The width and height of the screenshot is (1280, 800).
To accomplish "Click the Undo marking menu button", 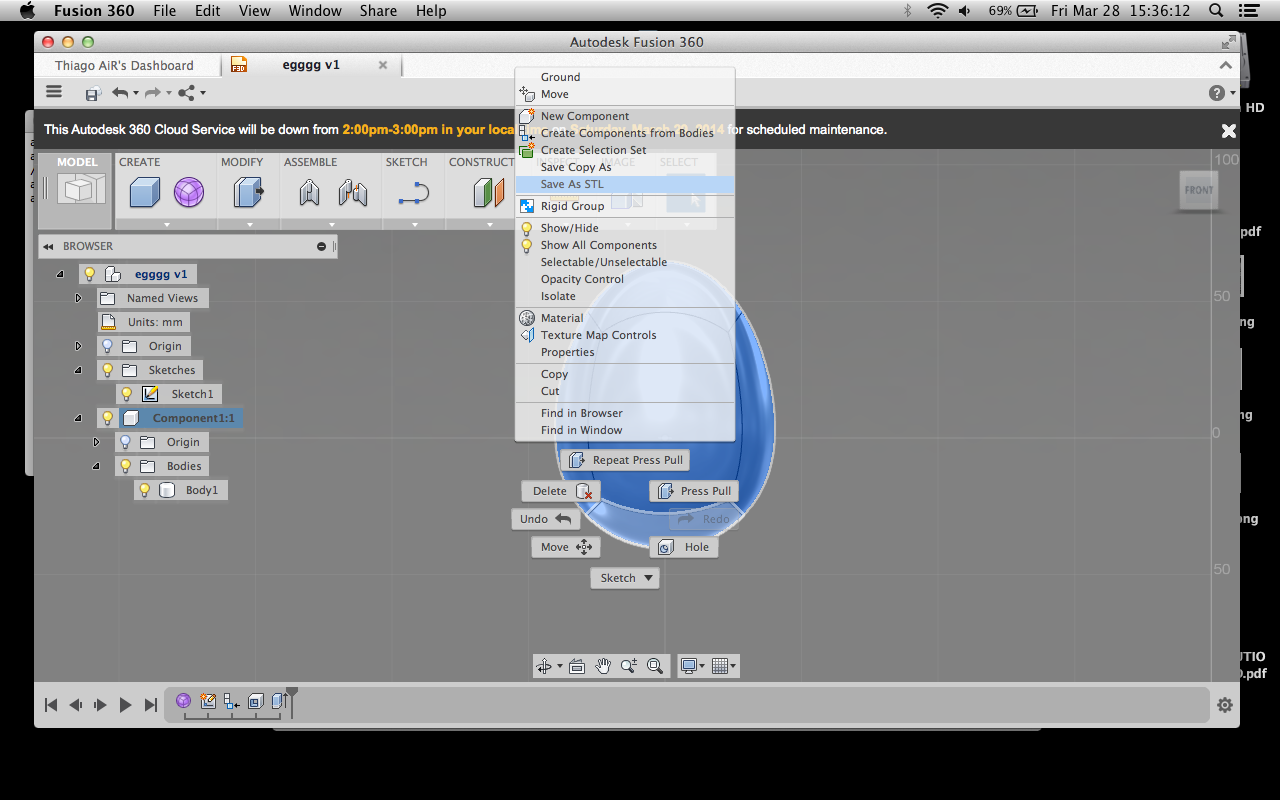I will coord(545,519).
